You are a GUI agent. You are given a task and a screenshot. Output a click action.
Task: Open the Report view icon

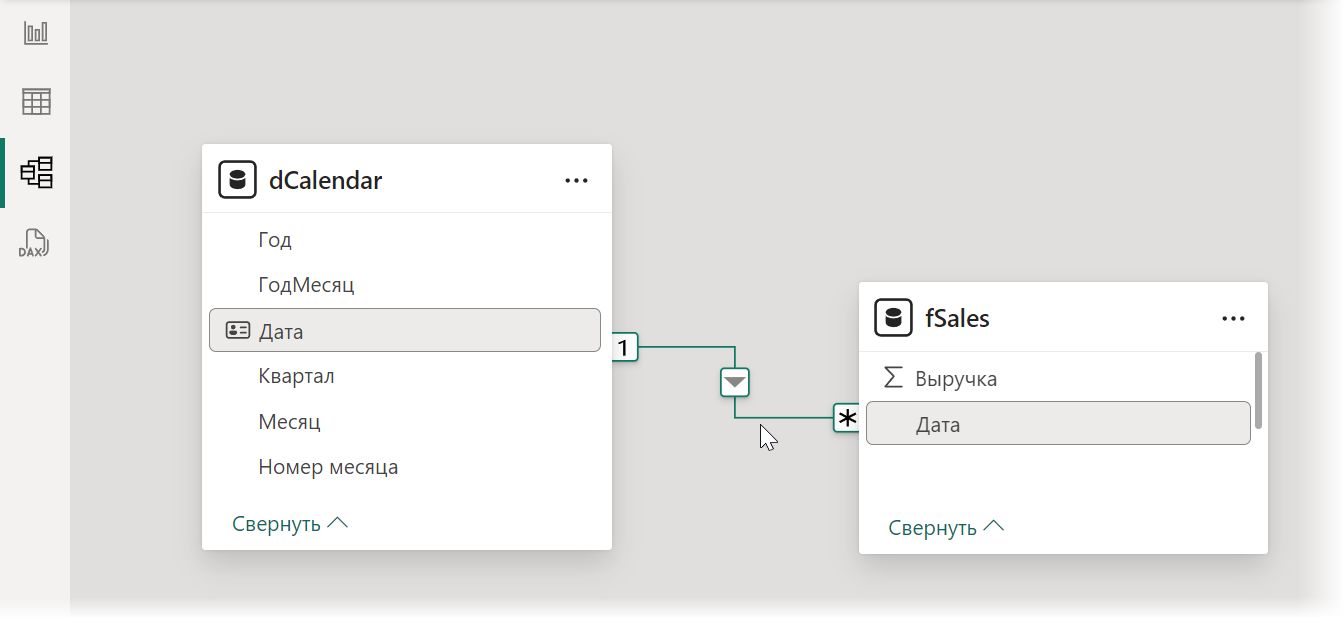[x=36, y=32]
